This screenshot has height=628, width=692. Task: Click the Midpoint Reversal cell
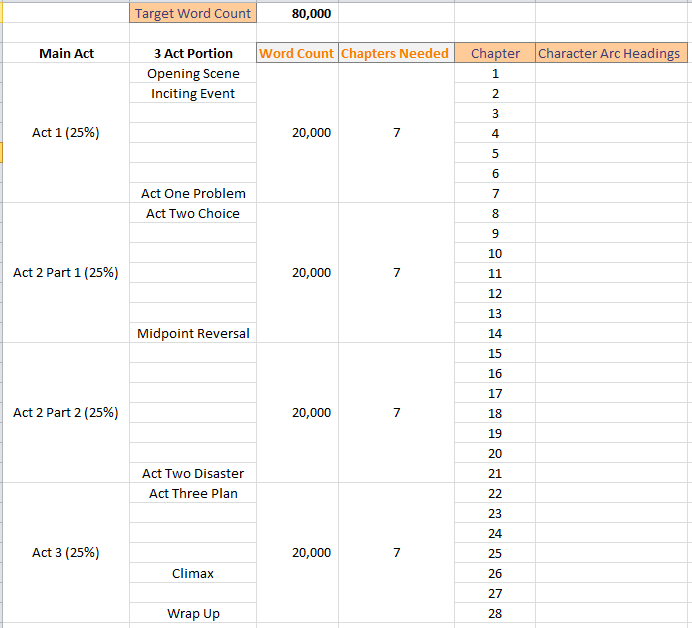pos(193,334)
